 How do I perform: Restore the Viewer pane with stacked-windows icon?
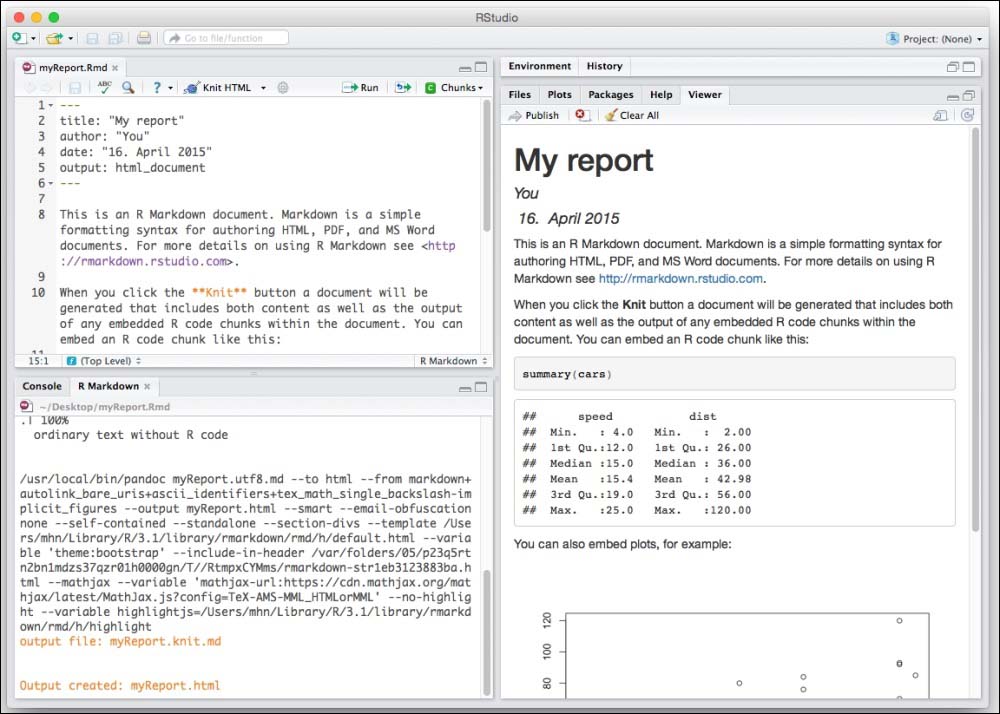tap(969, 96)
